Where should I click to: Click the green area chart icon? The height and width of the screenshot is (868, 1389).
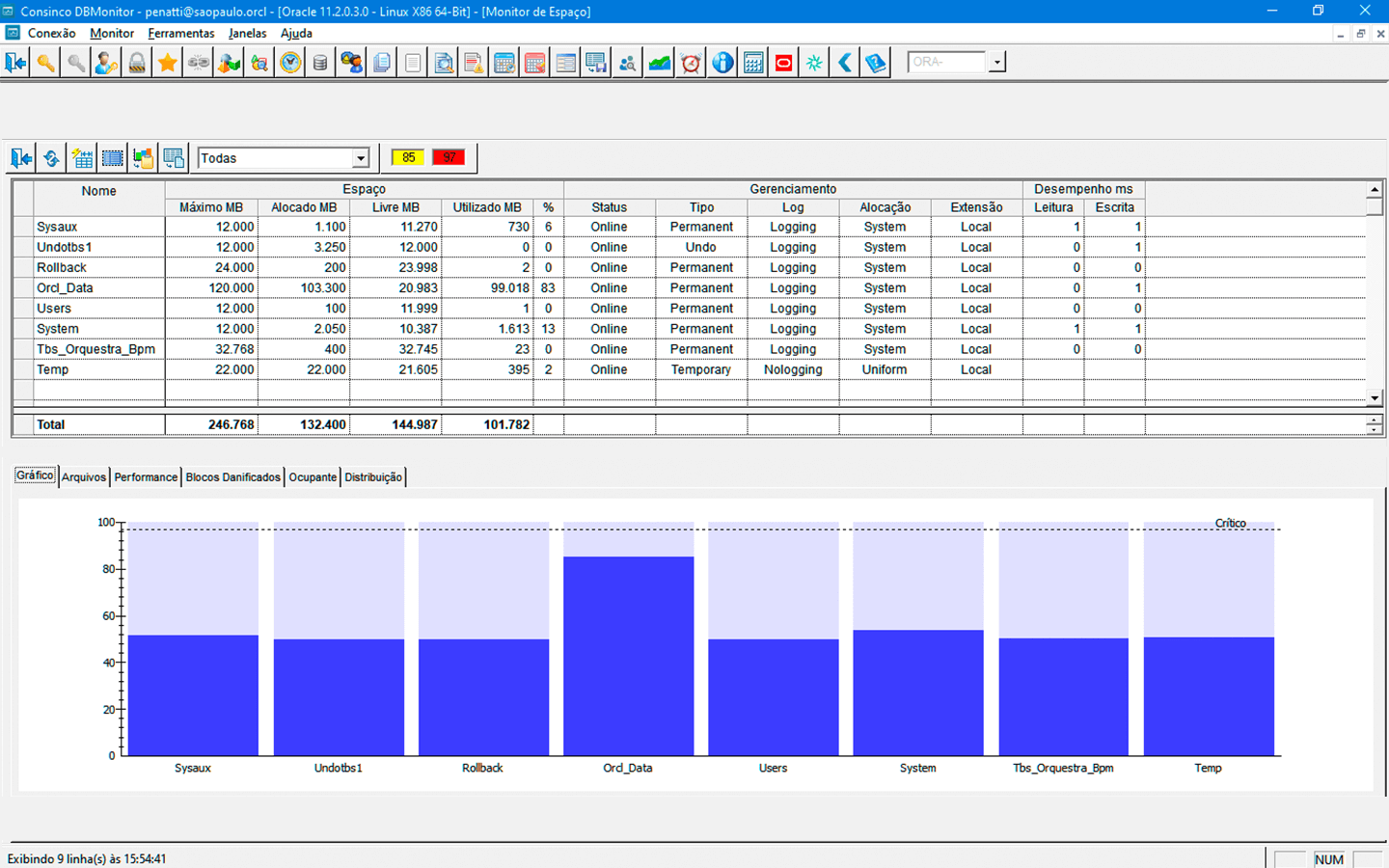click(x=660, y=63)
